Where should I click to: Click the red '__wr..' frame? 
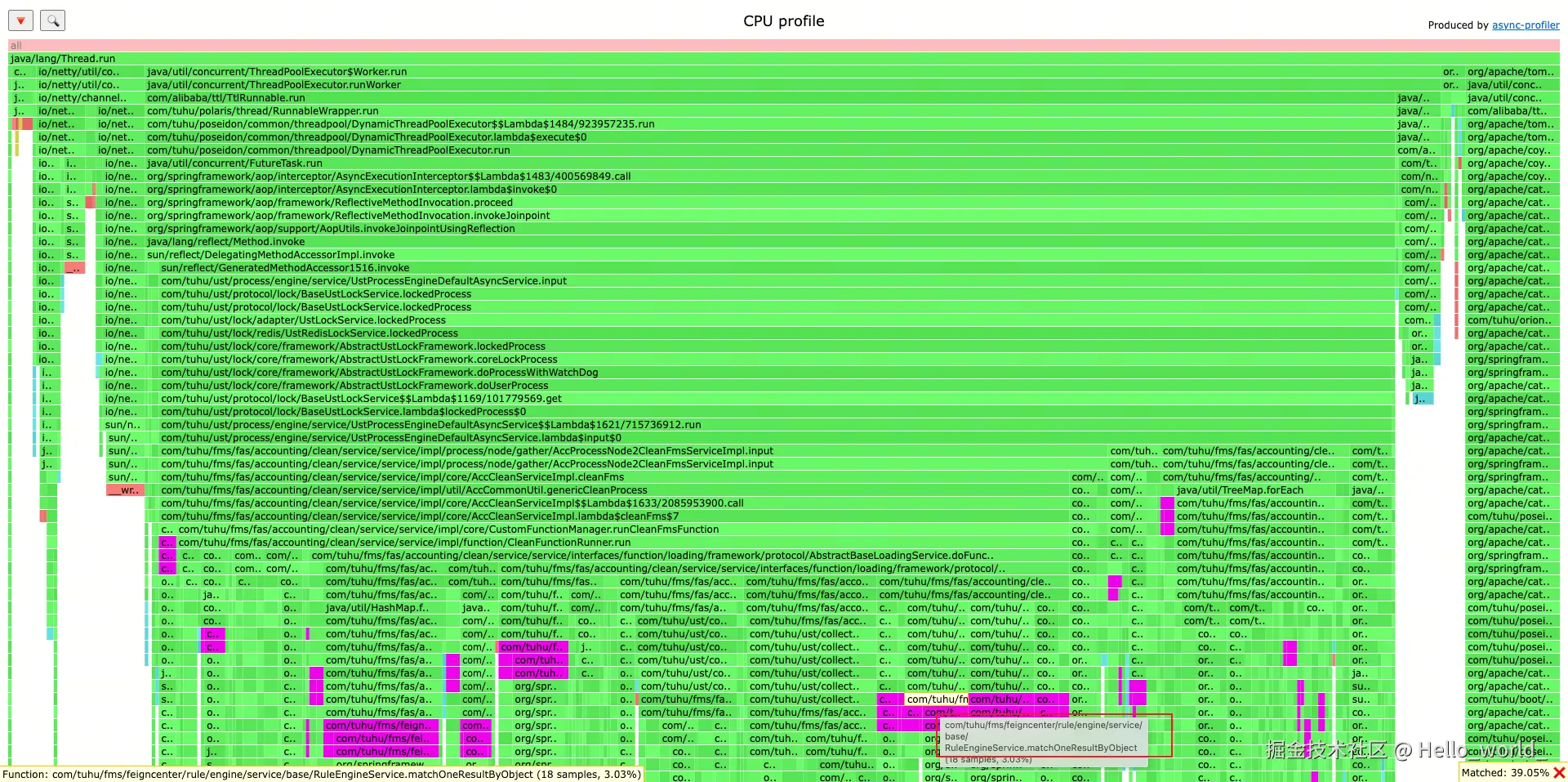(x=125, y=490)
